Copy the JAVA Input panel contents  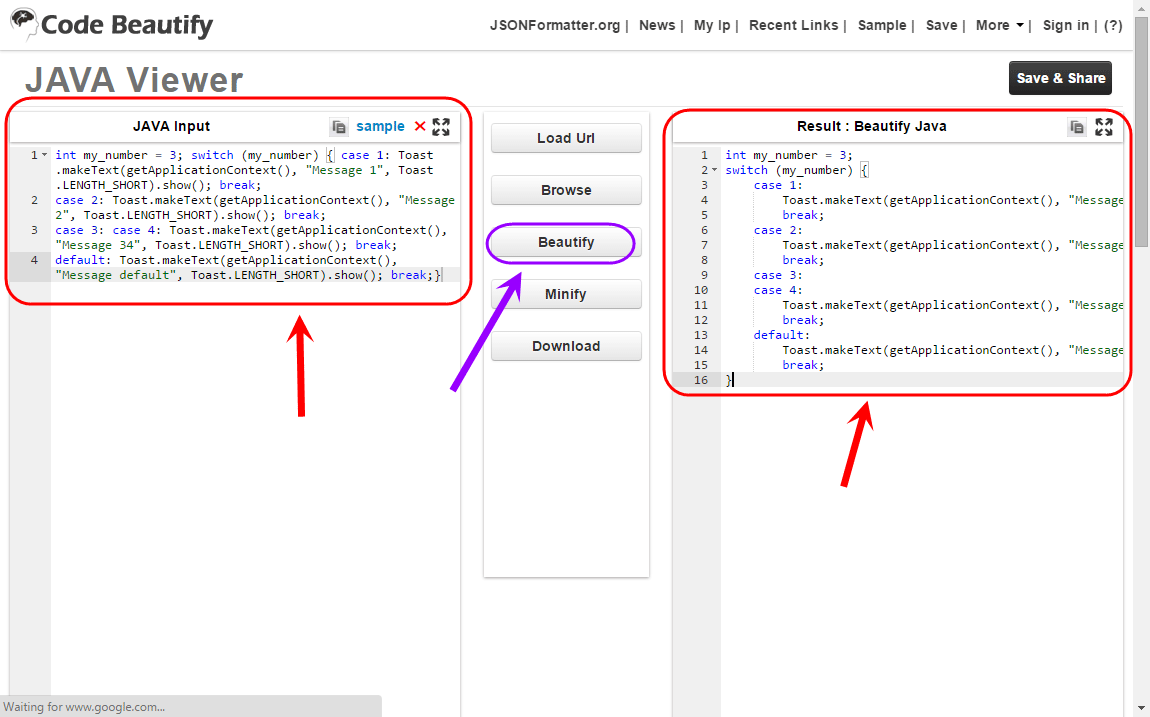(x=339, y=127)
